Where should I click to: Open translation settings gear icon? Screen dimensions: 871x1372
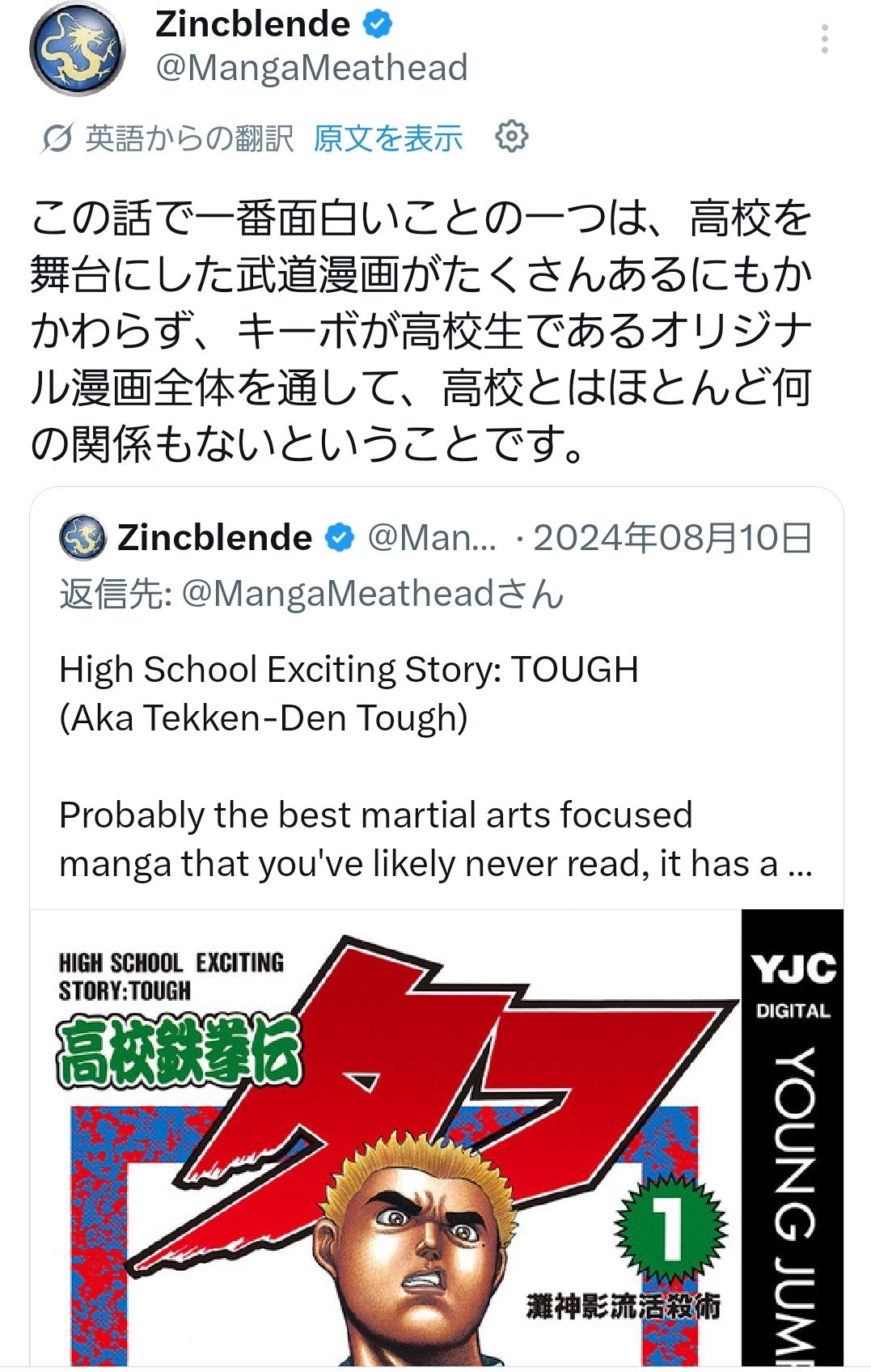tap(511, 137)
